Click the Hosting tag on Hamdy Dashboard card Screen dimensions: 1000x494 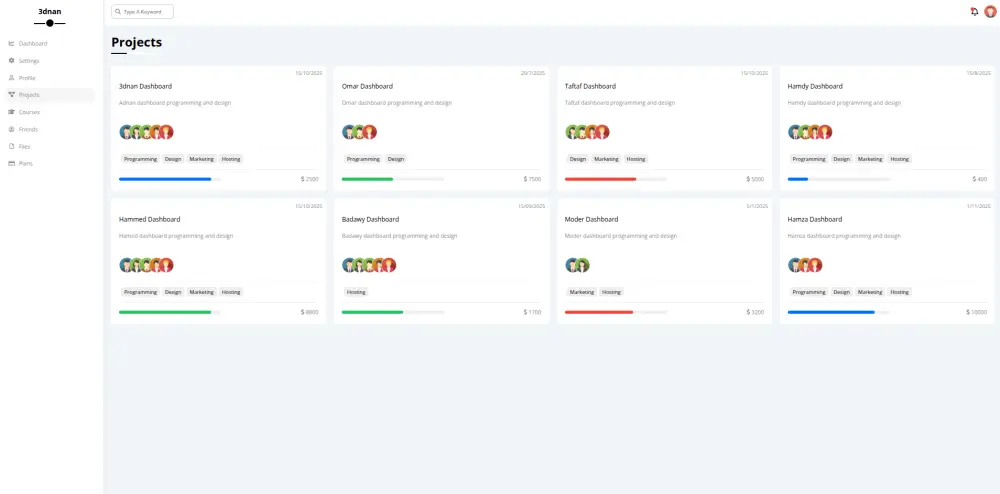(x=899, y=159)
